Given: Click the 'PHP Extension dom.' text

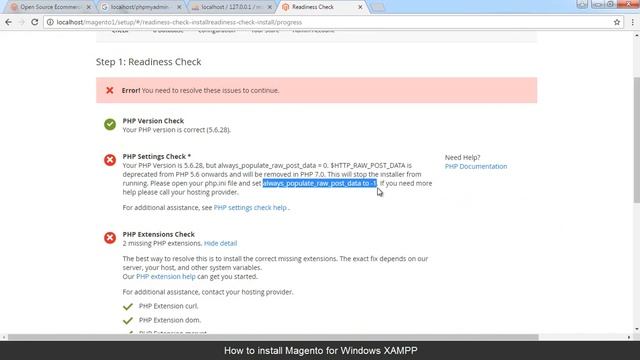Looking at the screenshot, I should (170, 320).
